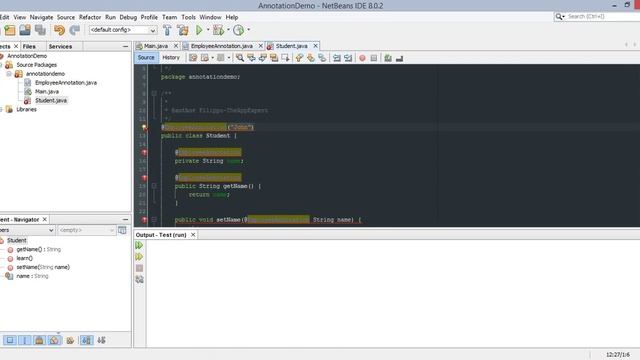The image size is (640, 360).
Task: Click the Previous Bookmark icon
Action: [300, 58]
